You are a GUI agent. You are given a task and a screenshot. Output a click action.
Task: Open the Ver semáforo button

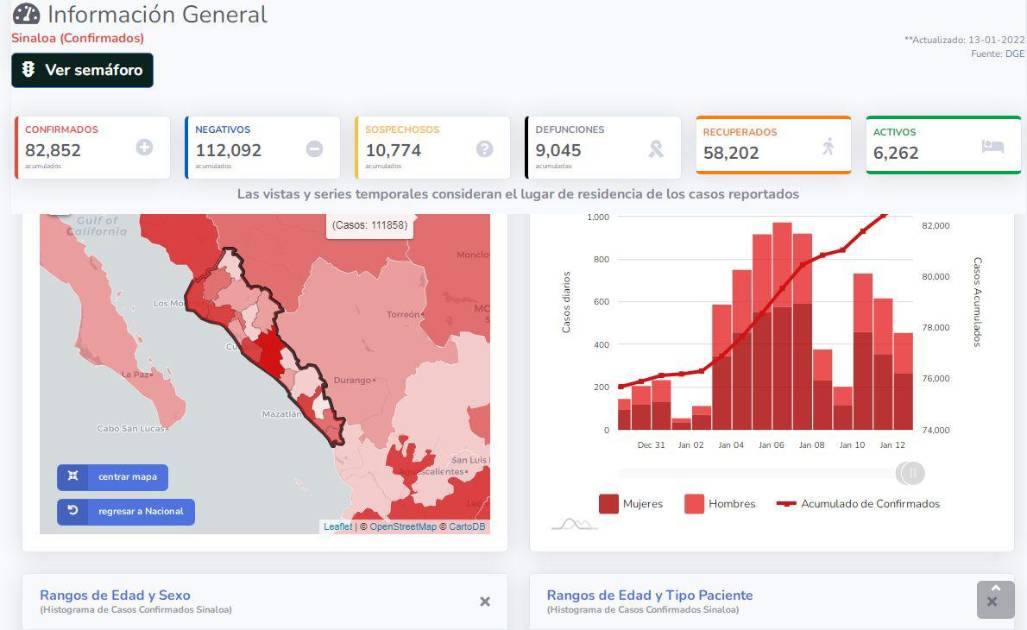(x=82, y=70)
